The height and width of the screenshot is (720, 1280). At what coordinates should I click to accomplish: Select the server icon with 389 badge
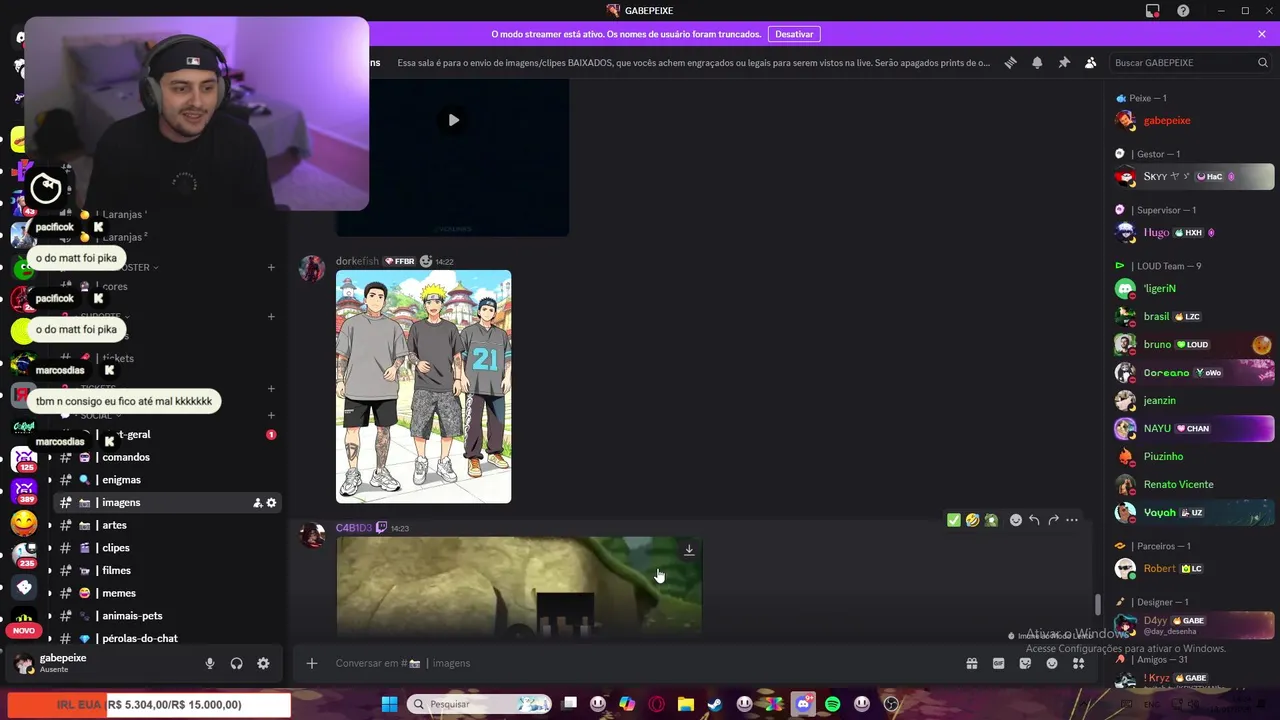pyautogui.click(x=24, y=491)
